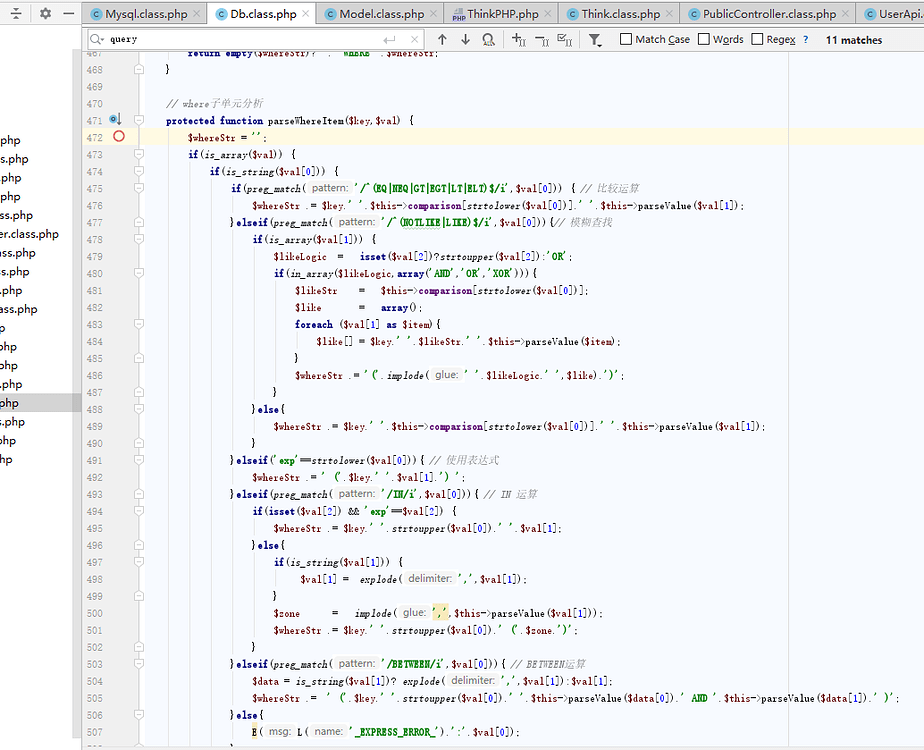Image resolution: width=924 pixels, height=750 pixels.
Task: Enable the Regex checkbox
Action: (x=757, y=39)
